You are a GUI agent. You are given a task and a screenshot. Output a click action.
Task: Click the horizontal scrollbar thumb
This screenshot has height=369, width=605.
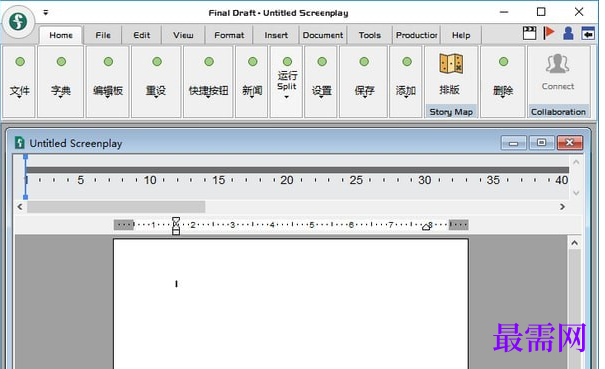point(116,207)
